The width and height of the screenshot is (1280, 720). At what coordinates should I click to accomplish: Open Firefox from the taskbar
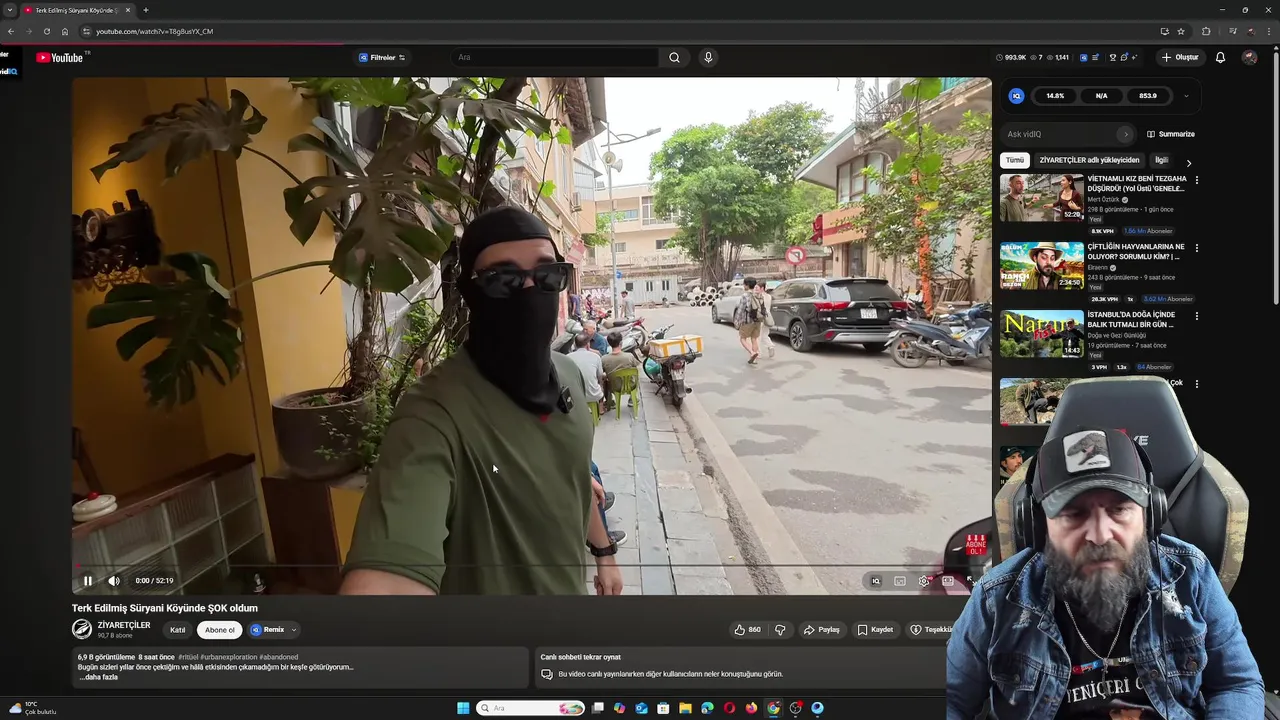(x=751, y=708)
